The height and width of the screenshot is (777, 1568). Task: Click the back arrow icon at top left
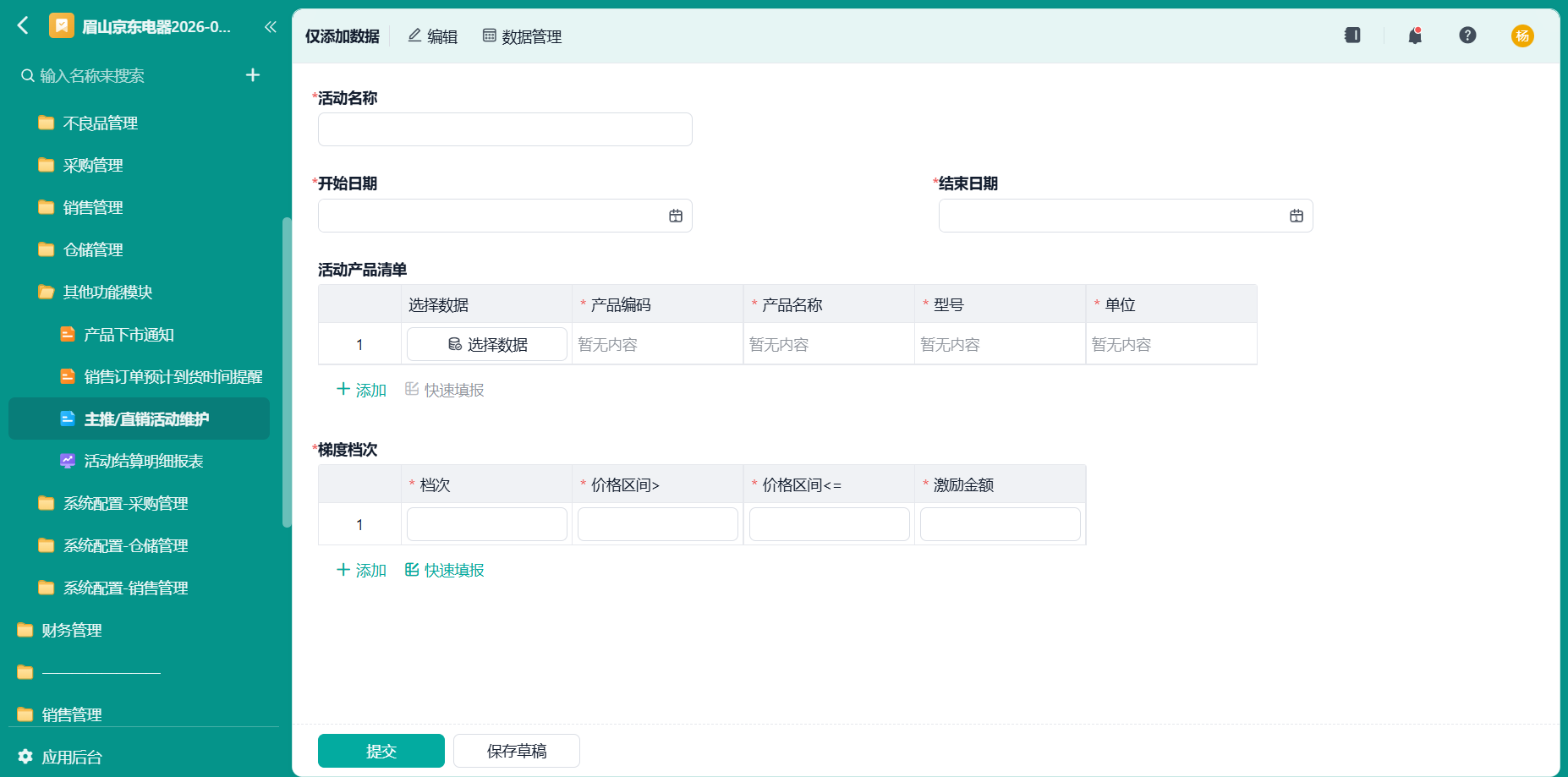click(23, 26)
